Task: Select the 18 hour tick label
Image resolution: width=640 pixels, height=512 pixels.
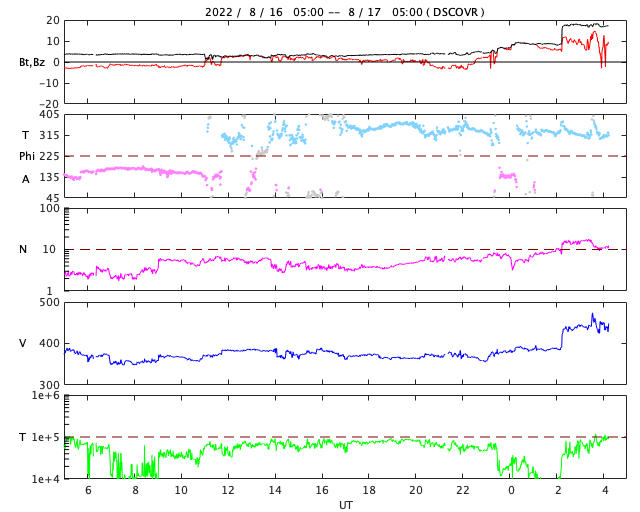Action: click(369, 491)
